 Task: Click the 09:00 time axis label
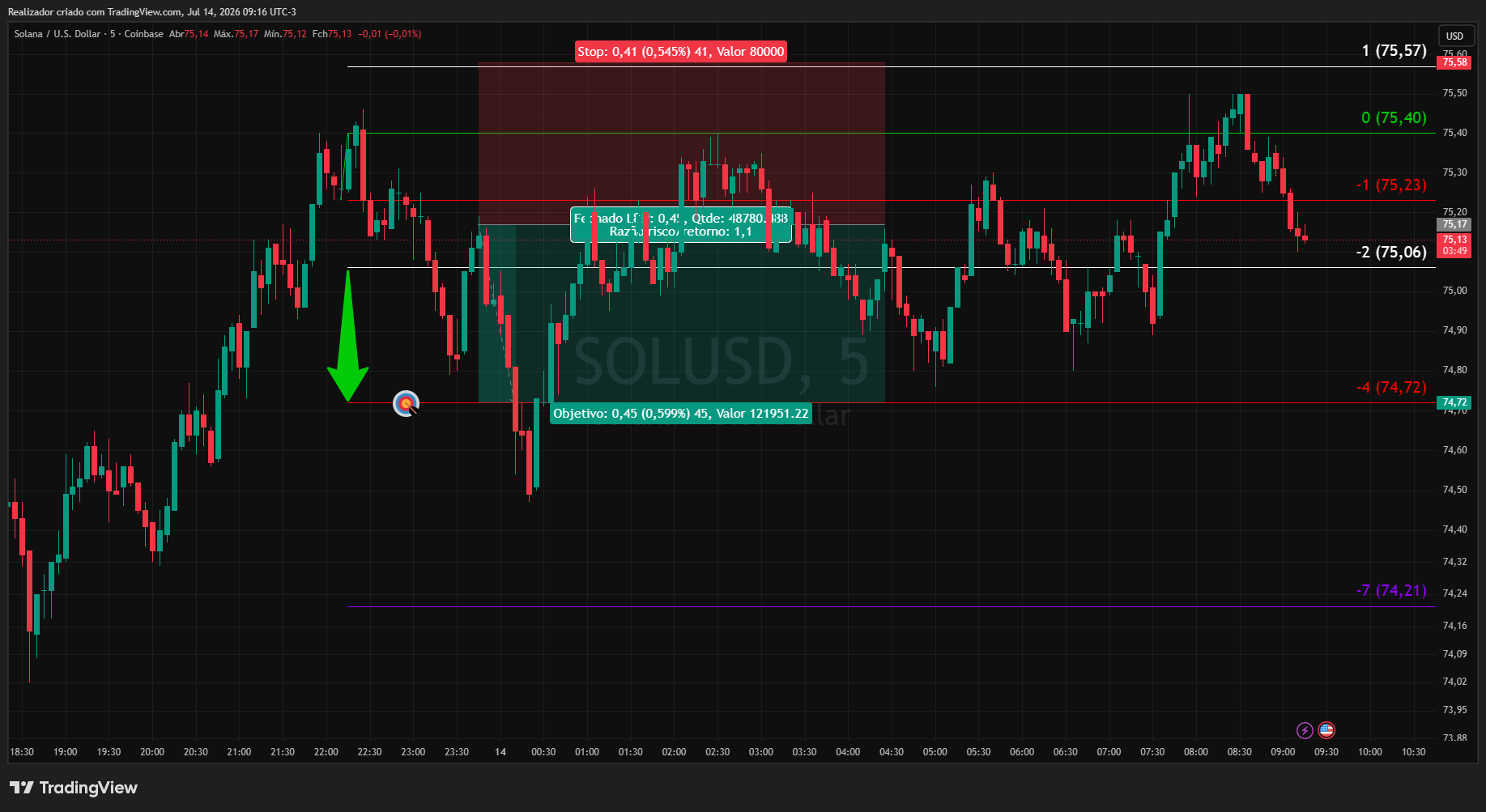click(x=1283, y=752)
